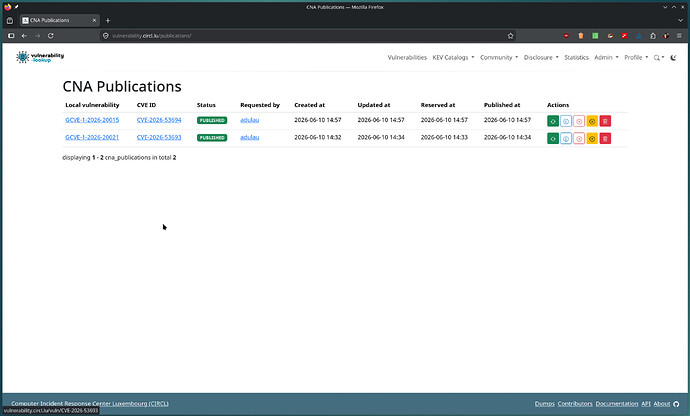Open requester adulau link in first row
Viewport: 690px width, 416px height.
tap(250, 120)
